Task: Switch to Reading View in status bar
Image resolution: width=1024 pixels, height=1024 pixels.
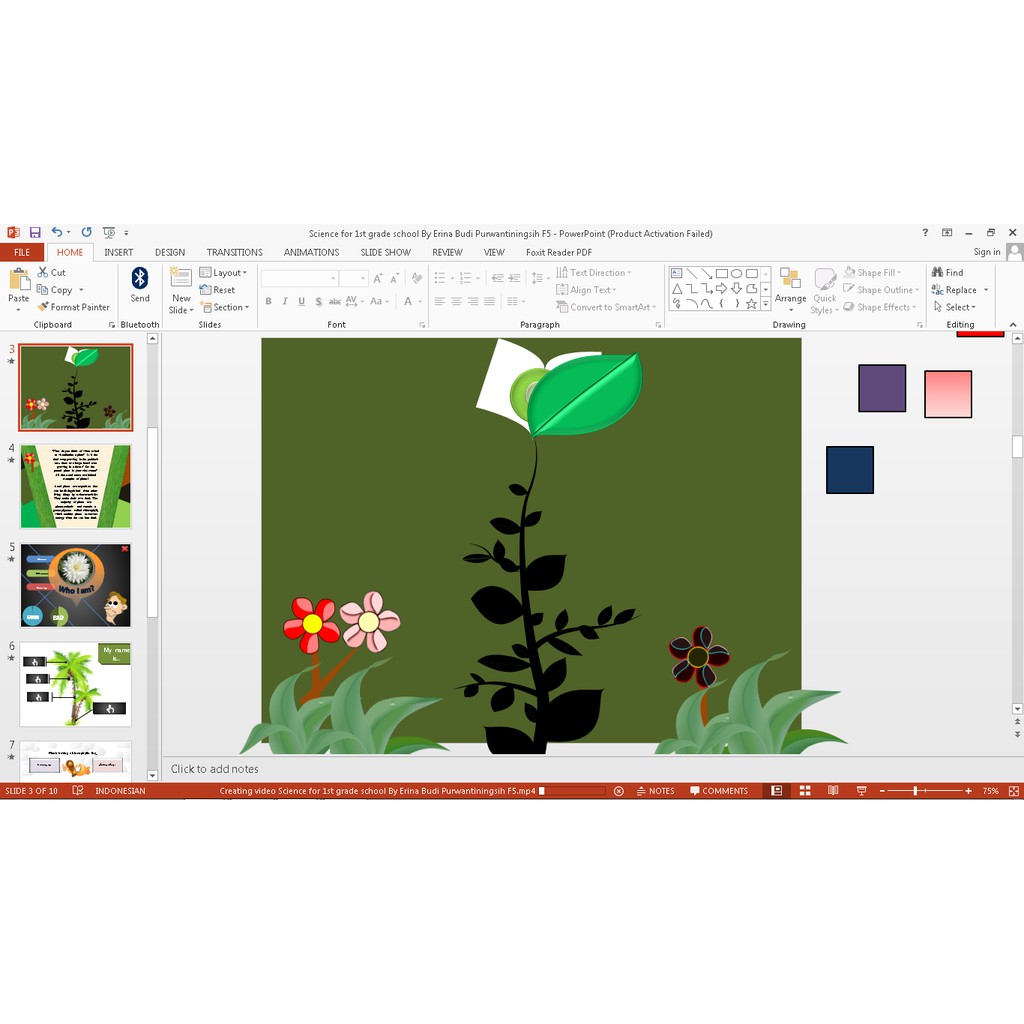Action: (832, 791)
